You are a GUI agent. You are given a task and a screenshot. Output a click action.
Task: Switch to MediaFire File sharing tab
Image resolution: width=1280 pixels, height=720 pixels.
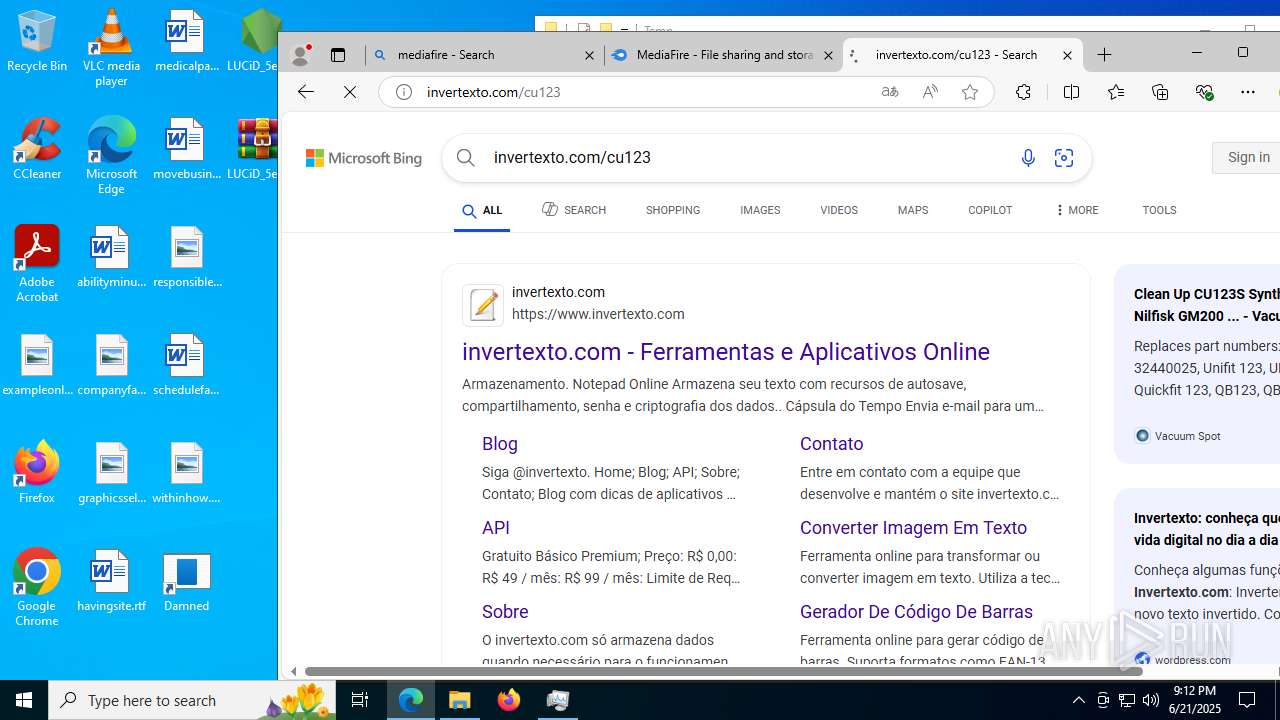[723, 55]
